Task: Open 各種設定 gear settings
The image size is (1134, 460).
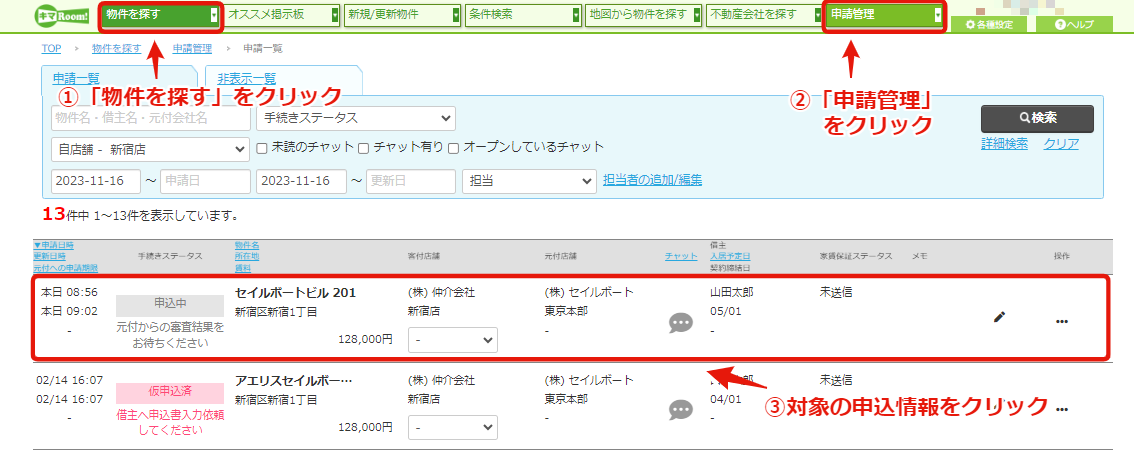Action: pyautogui.click(x=990, y=25)
